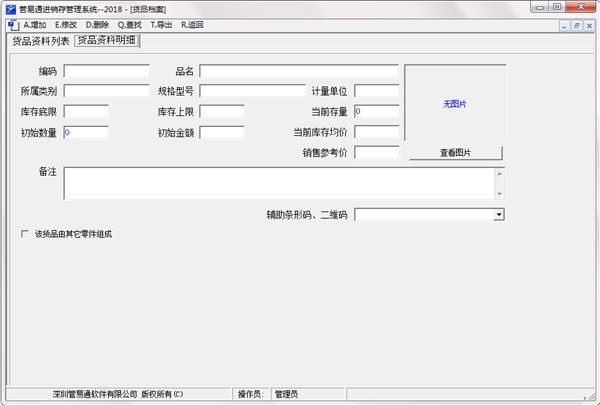Screen dimensions: 600x405
Task: Click the 当前库存均价 field
Action: click(x=377, y=132)
